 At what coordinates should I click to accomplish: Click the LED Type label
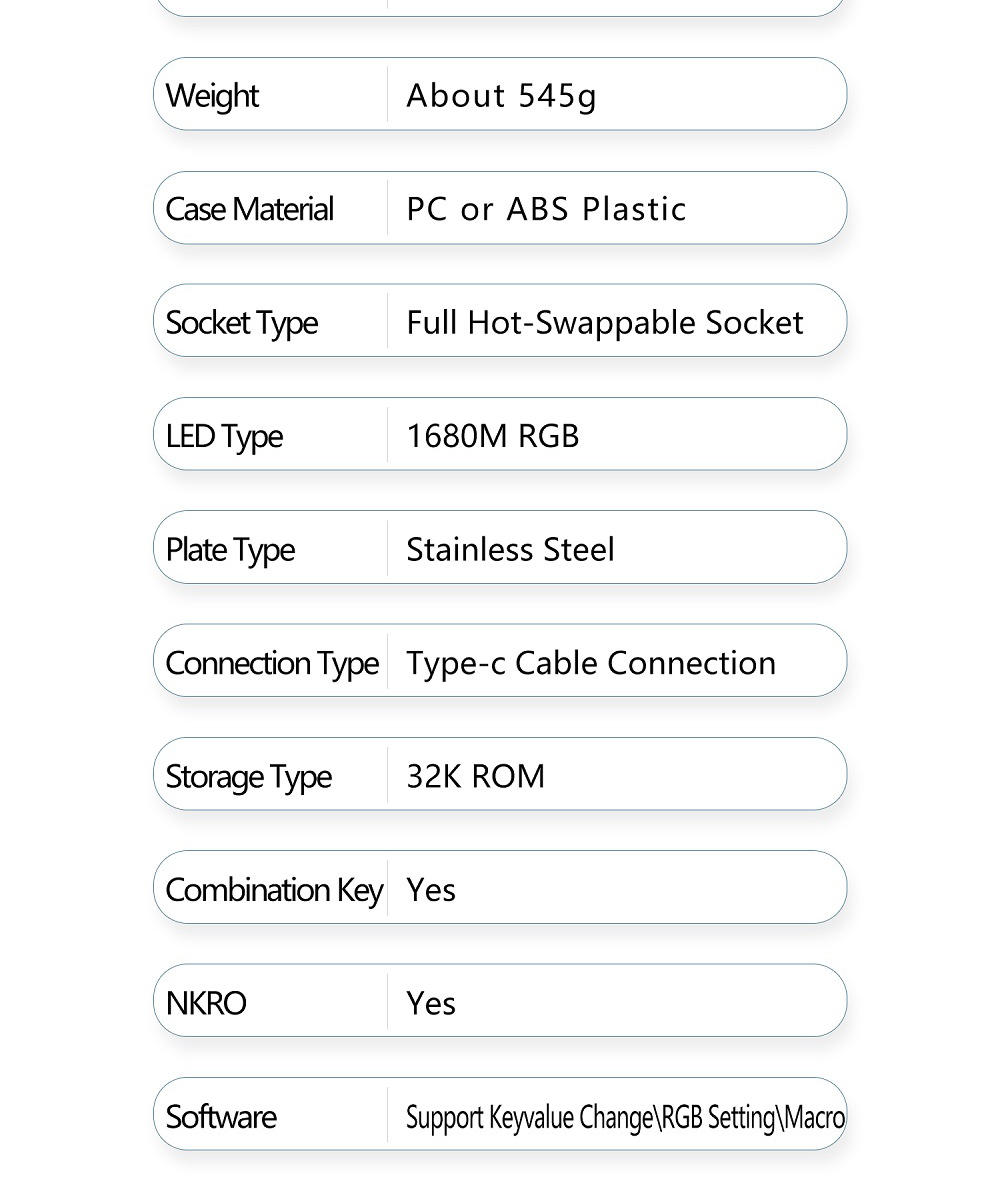[224, 436]
